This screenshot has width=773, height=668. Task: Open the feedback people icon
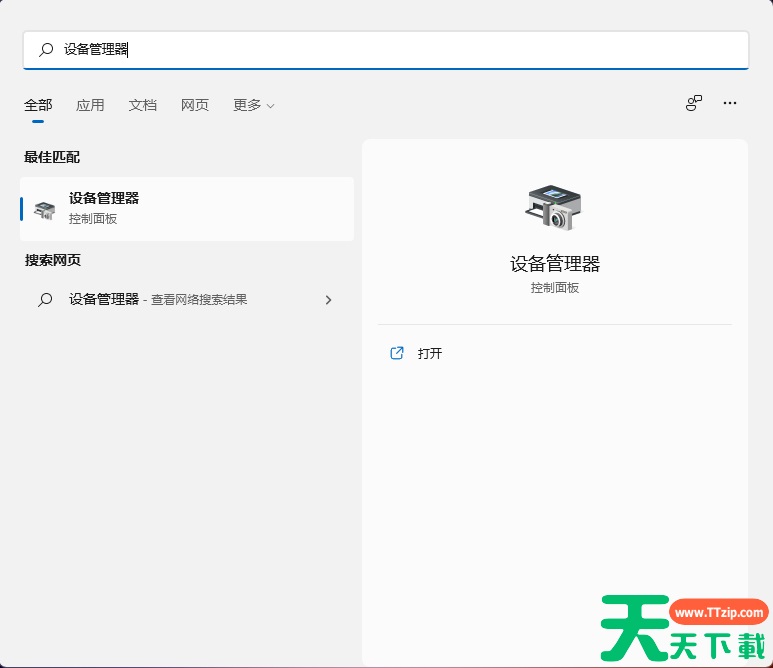click(x=694, y=103)
